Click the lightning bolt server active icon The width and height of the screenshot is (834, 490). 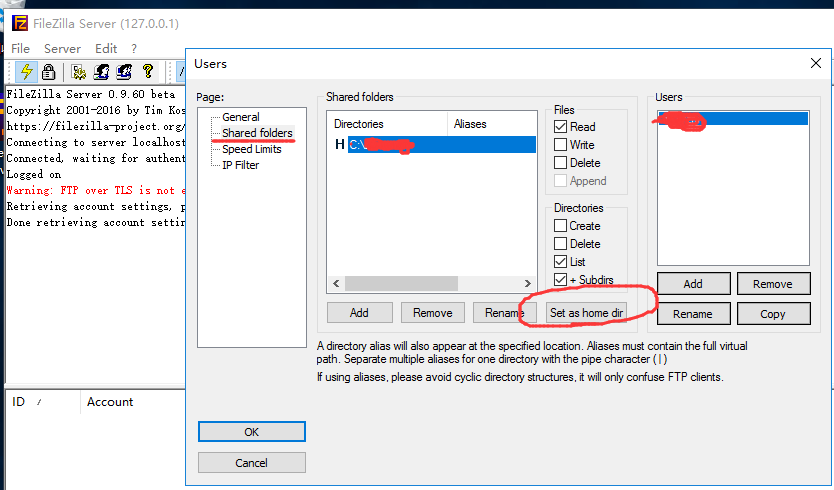(x=25, y=71)
